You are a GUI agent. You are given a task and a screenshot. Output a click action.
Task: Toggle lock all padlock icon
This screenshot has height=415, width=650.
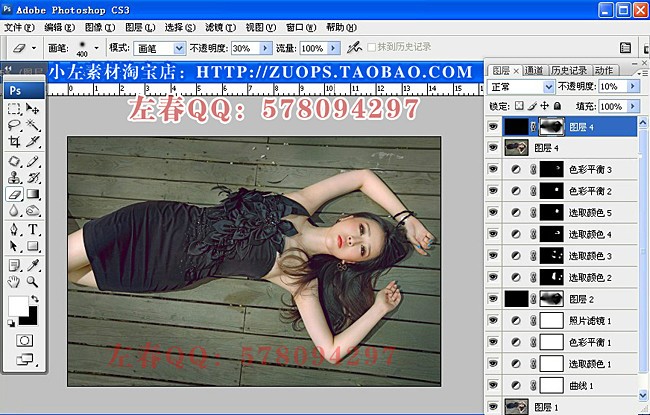(x=558, y=106)
